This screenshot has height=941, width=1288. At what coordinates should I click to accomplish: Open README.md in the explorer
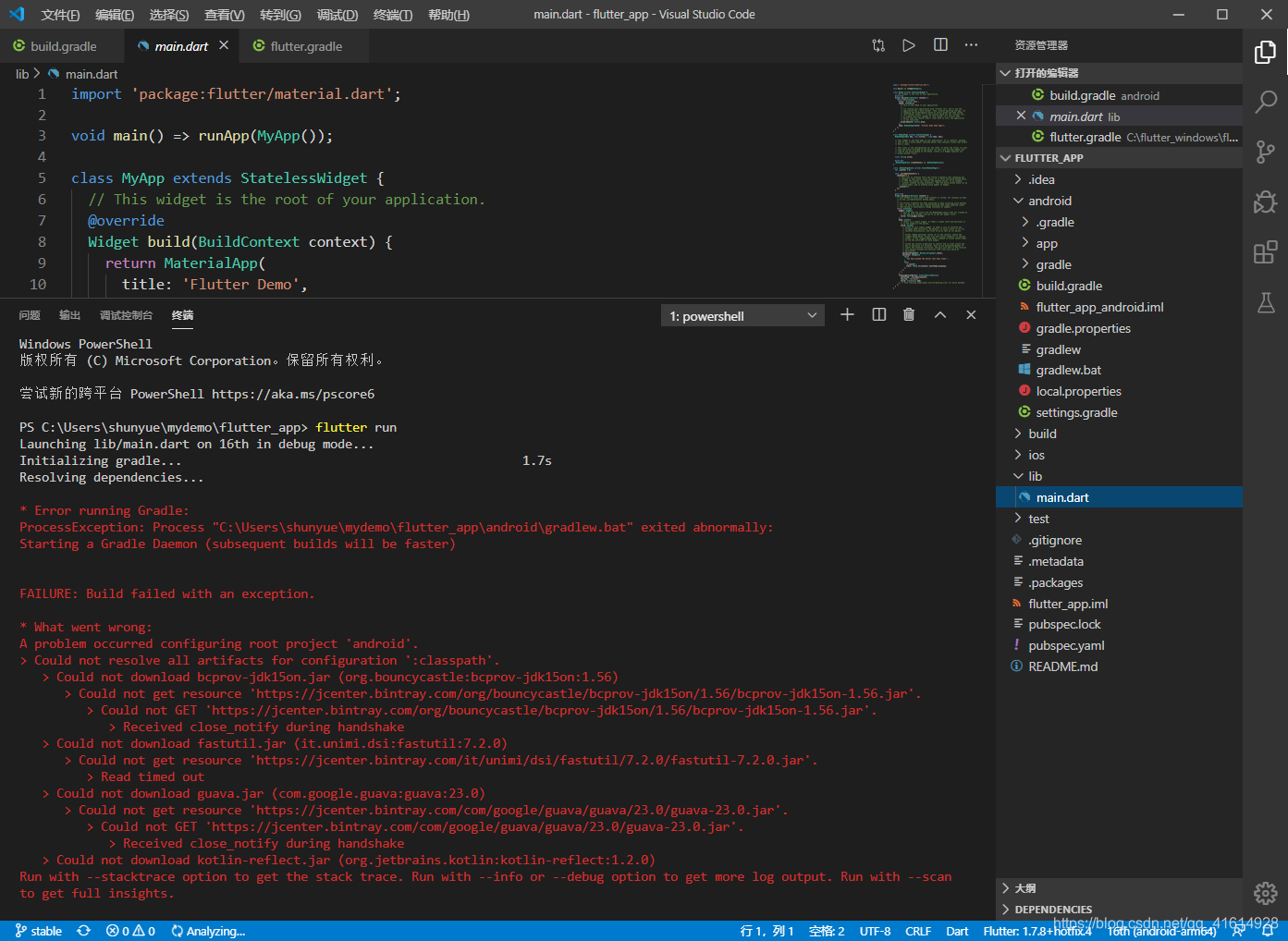pos(1119,666)
